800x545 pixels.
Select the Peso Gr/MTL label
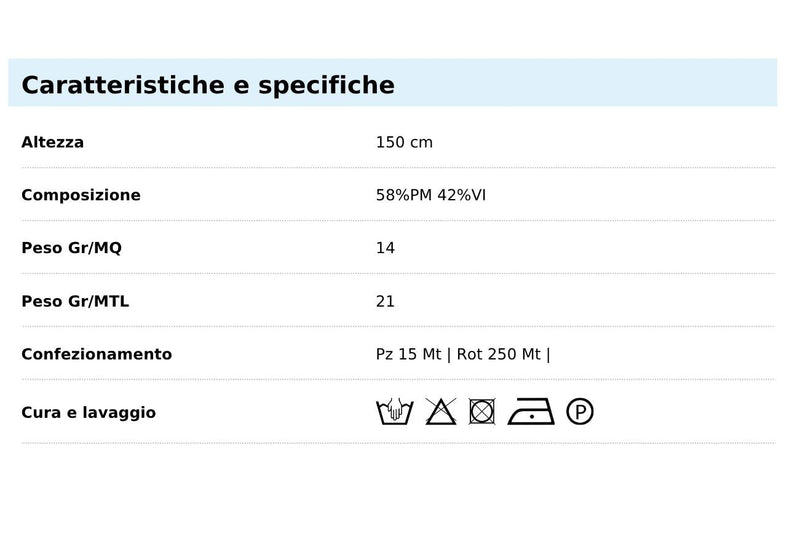[x=75, y=301]
